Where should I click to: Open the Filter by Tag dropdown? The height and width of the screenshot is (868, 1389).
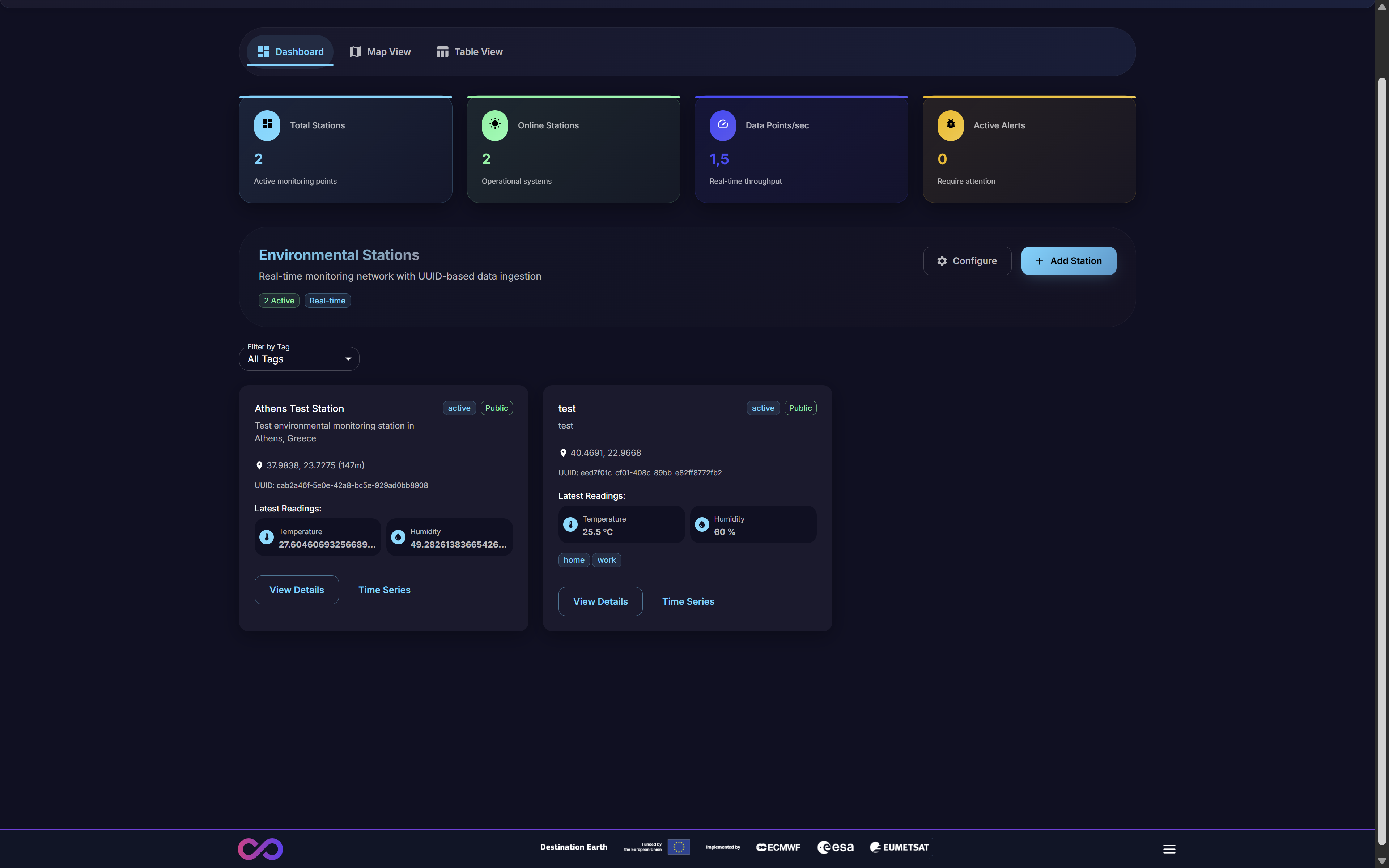click(x=299, y=359)
